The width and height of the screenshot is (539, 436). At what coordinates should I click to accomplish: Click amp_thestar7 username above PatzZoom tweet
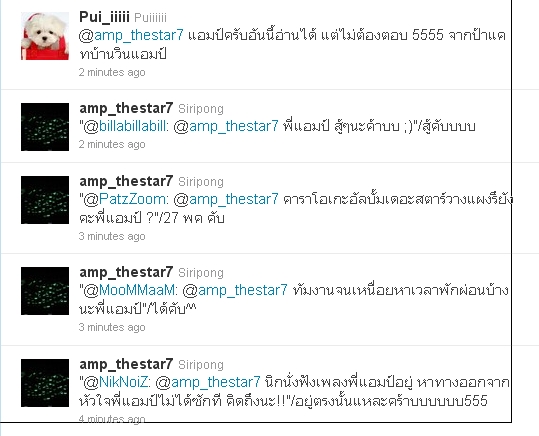click(x=126, y=181)
